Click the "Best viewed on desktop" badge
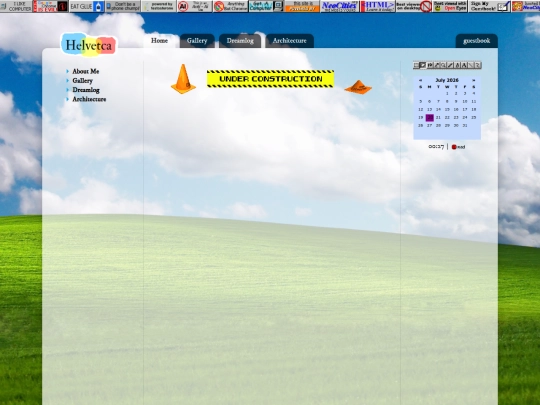The height and width of the screenshot is (405, 540). click(414, 6)
